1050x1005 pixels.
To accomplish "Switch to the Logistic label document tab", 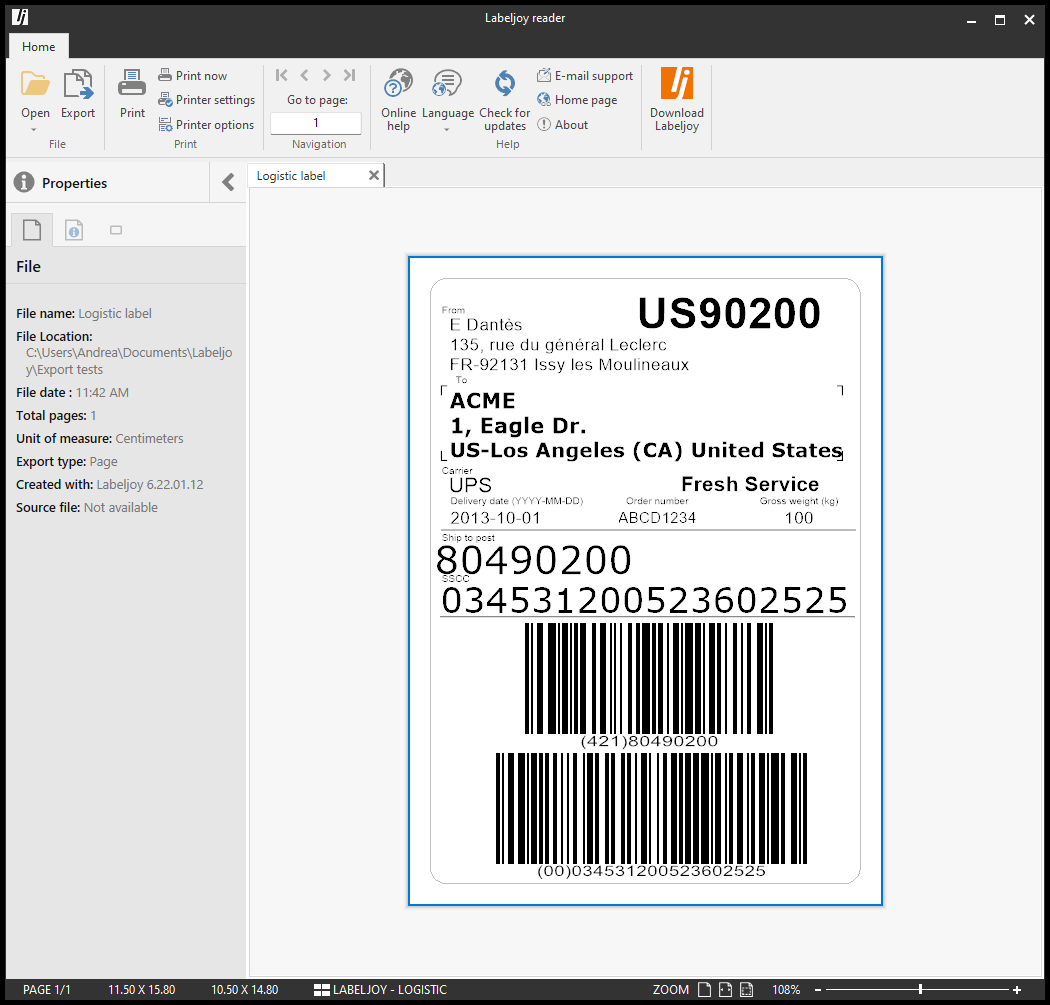I will (x=291, y=176).
